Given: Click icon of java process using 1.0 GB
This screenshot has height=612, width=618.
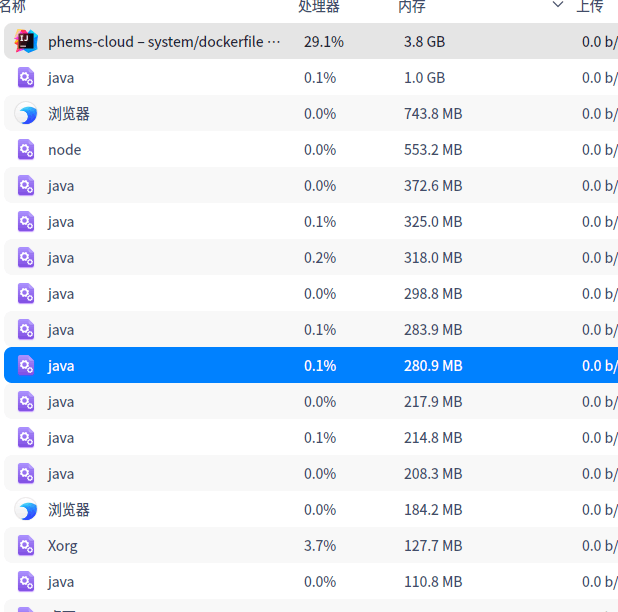Looking at the screenshot, I should click(26, 78).
